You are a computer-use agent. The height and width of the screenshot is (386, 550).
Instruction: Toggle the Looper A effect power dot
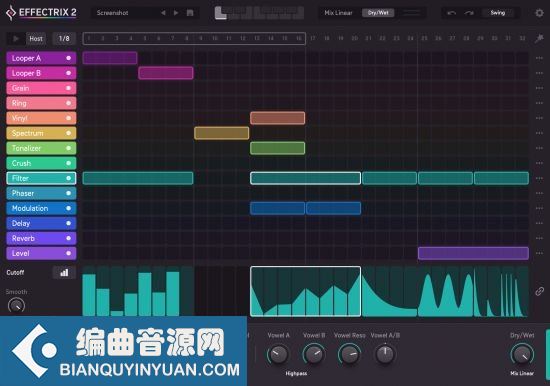69,58
